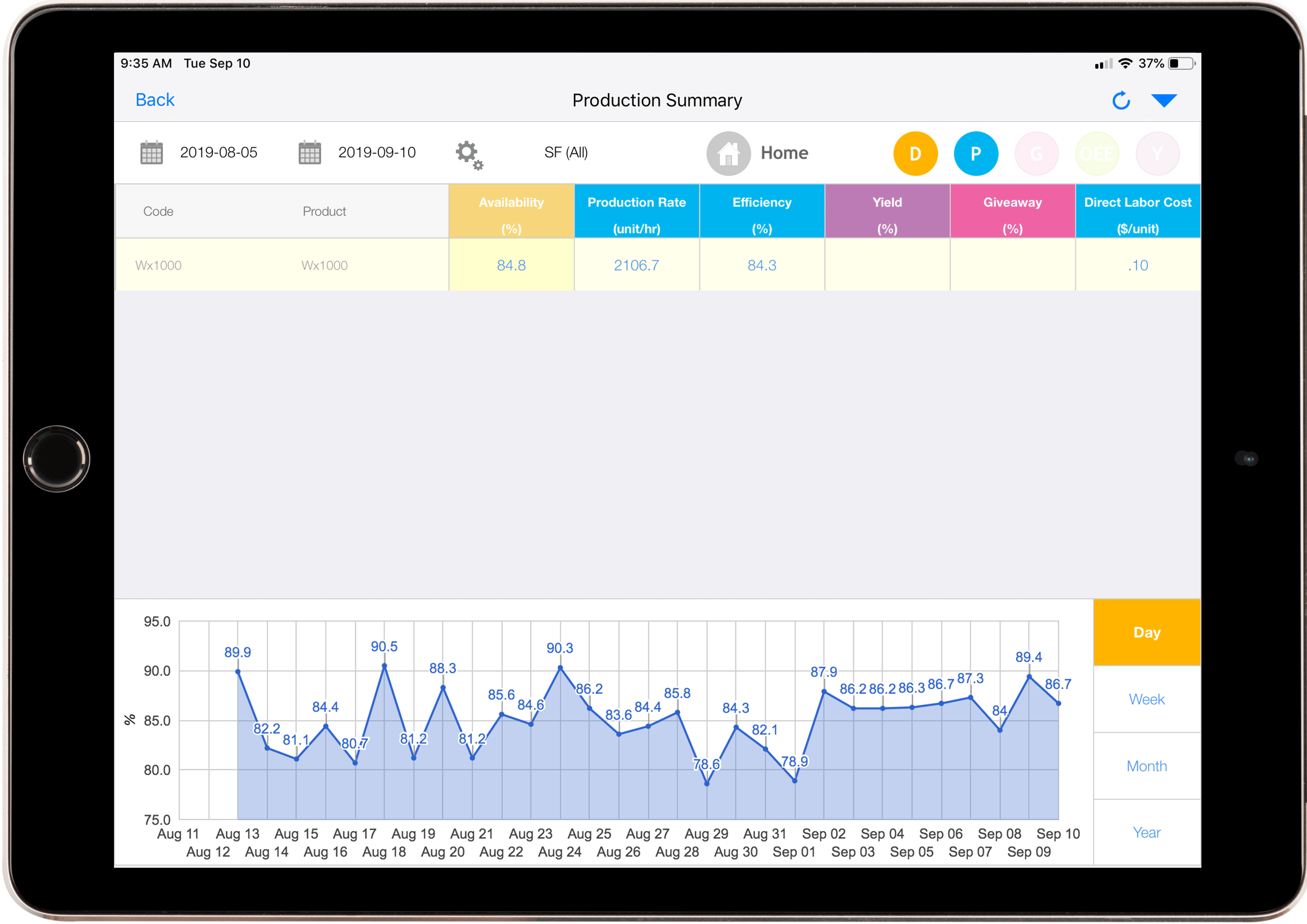
Task: Select the Giveaway (%) column header
Action: [x=1012, y=211]
